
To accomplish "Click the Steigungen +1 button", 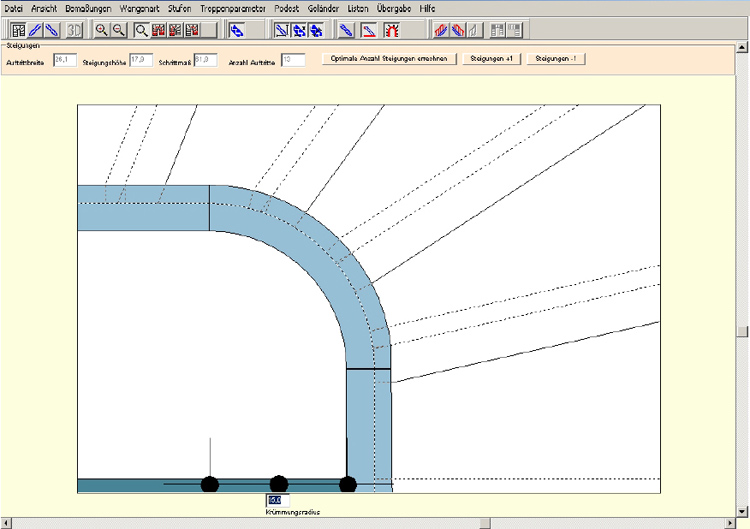I will 492,59.
